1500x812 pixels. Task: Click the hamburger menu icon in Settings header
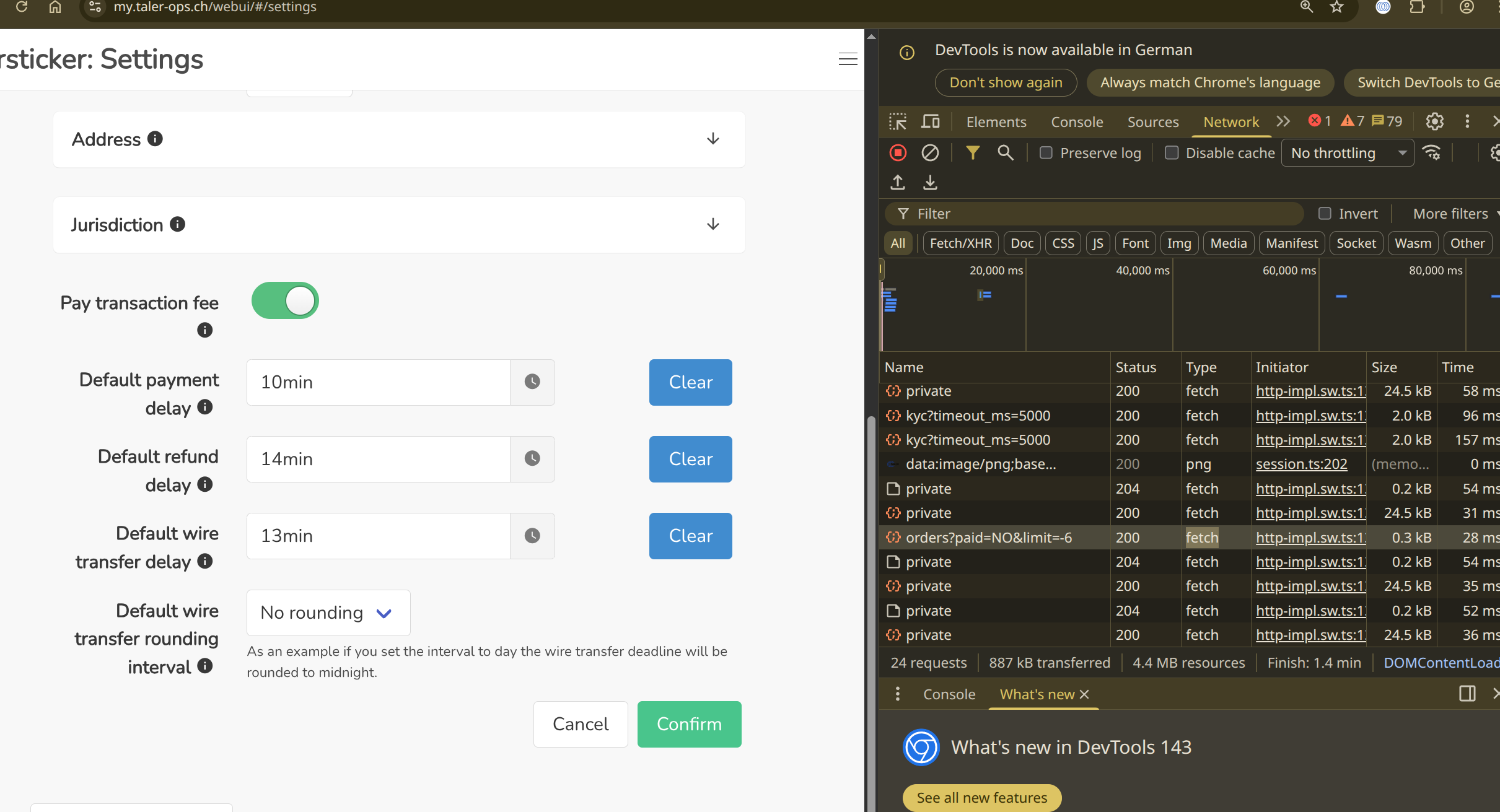point(848,59)
